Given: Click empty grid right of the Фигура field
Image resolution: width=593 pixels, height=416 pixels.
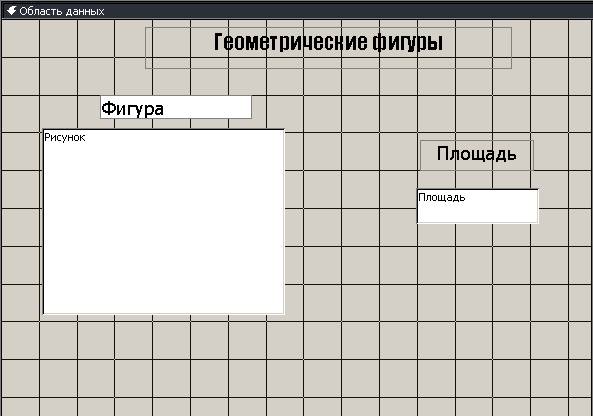Looking at the screenshot, I should pyautogui.click(x=333, y=107).
